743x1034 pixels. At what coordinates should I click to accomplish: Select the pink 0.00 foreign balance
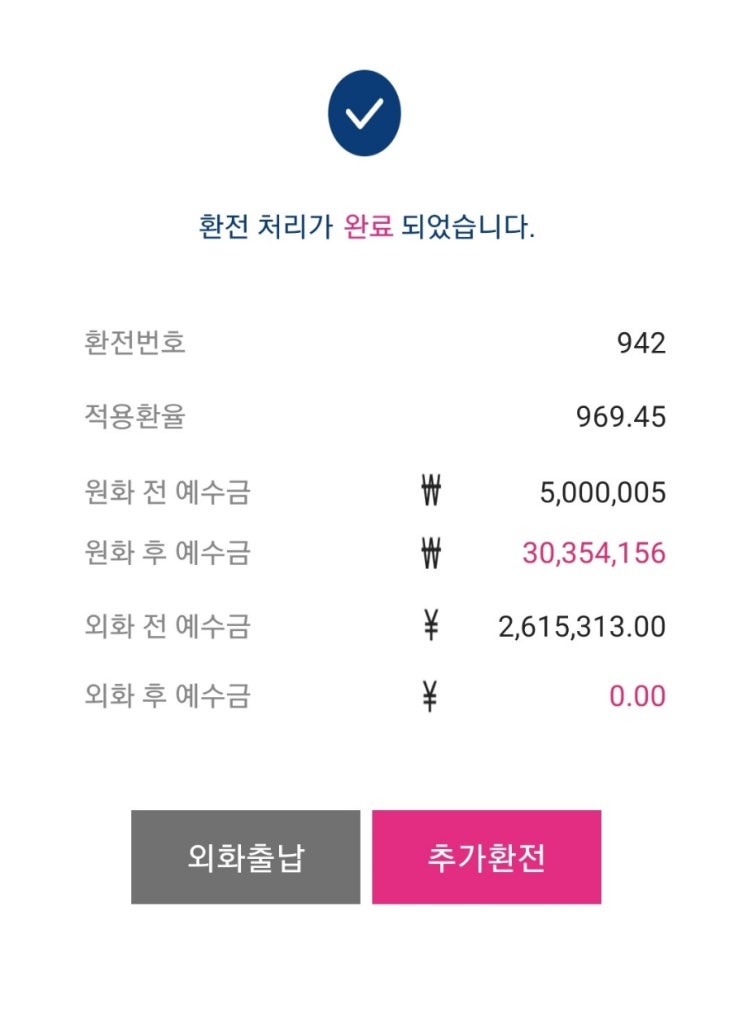(637, 696)
